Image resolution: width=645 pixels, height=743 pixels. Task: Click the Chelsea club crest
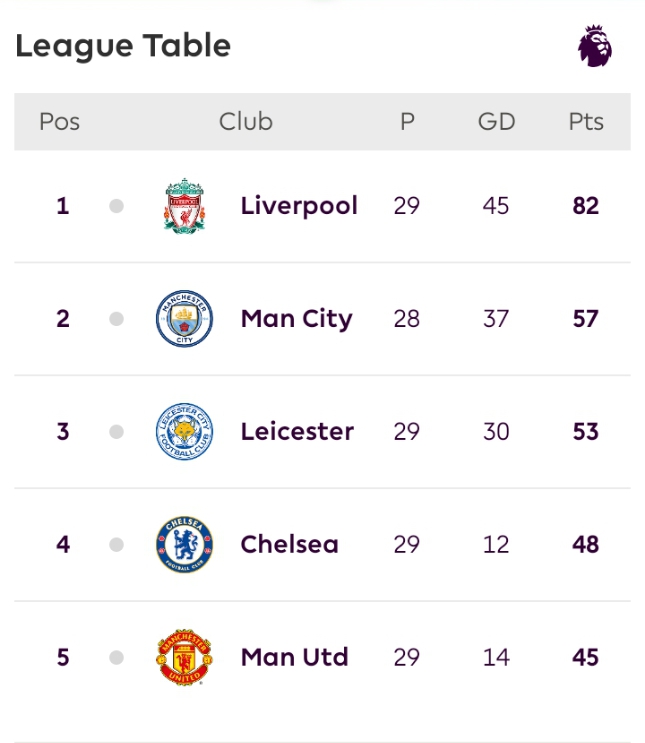point(185,545)
